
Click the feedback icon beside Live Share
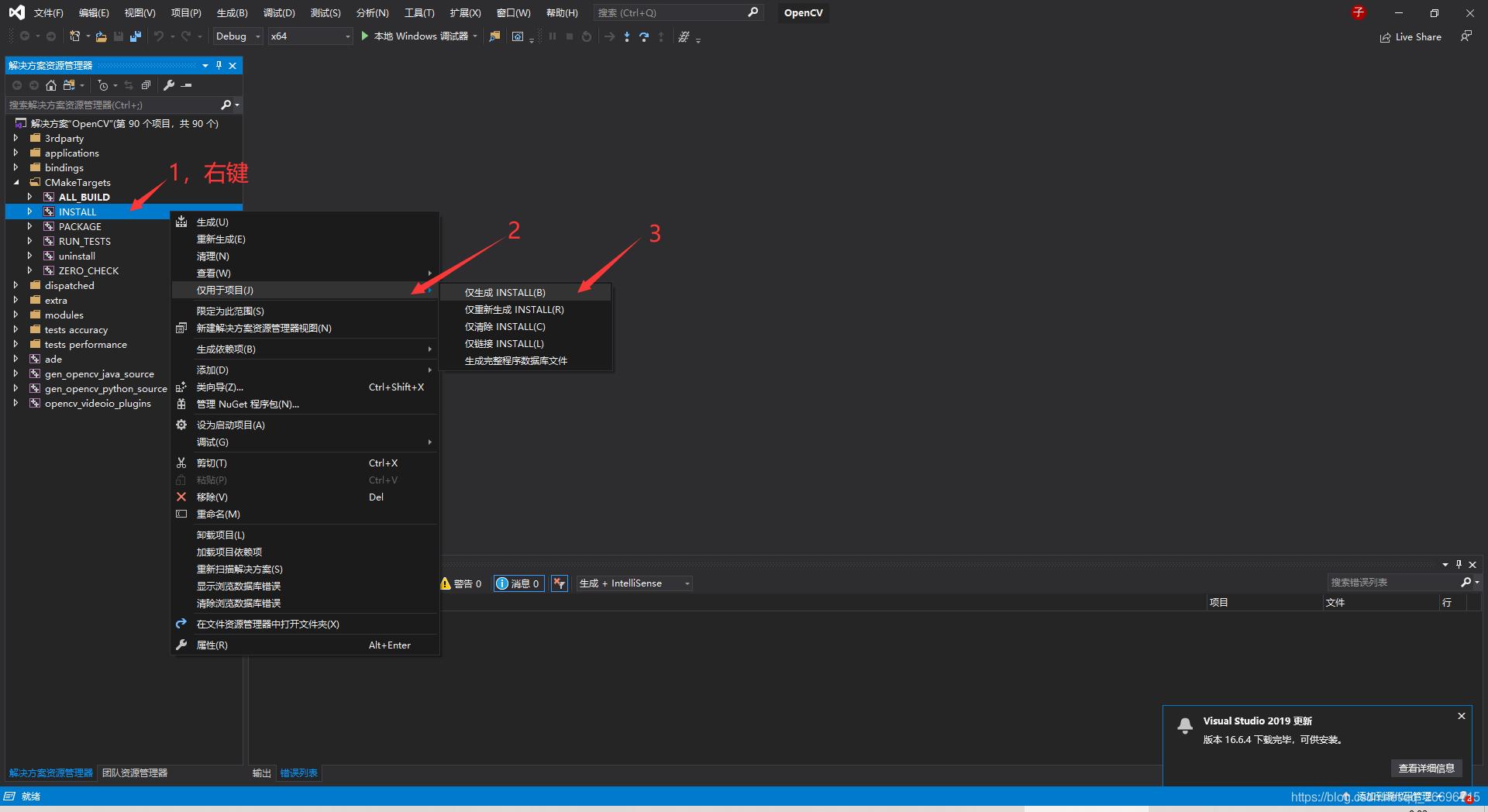coord(1466,36)
